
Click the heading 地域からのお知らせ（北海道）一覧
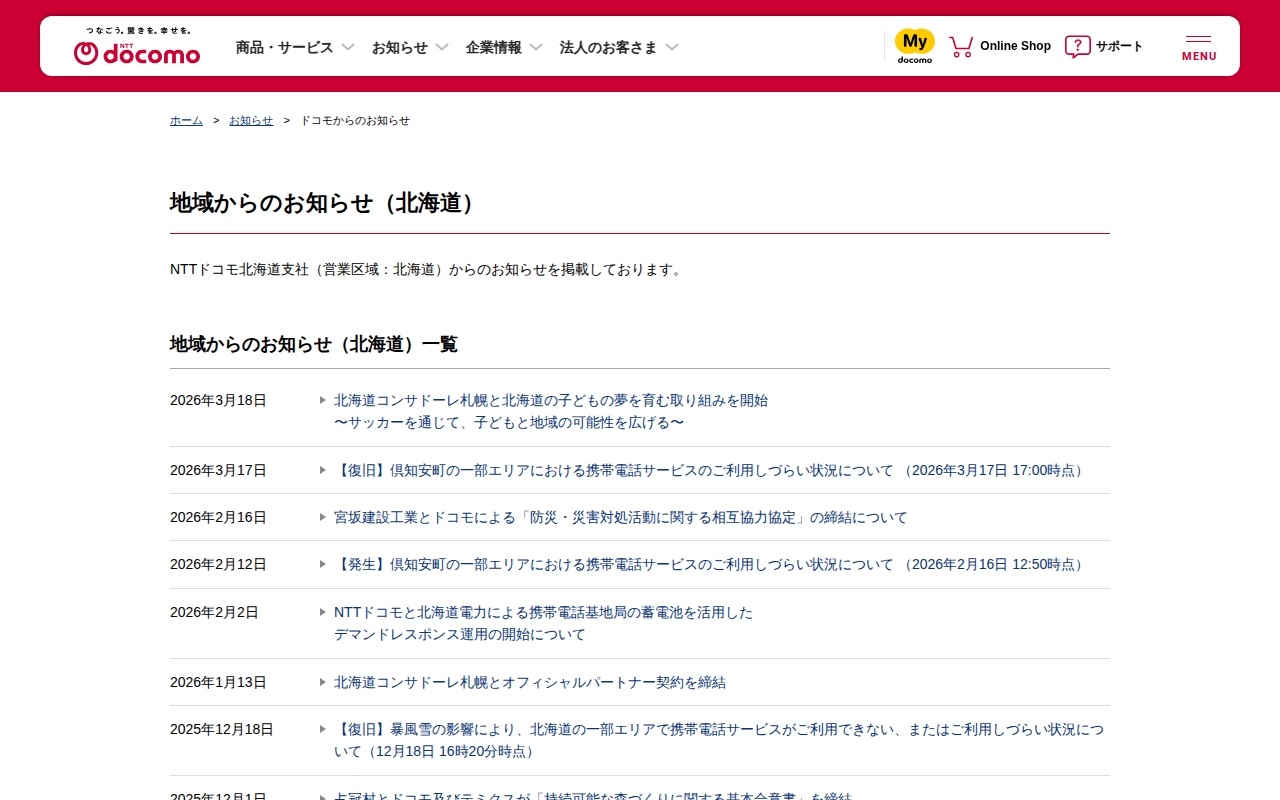pos(314,344)
